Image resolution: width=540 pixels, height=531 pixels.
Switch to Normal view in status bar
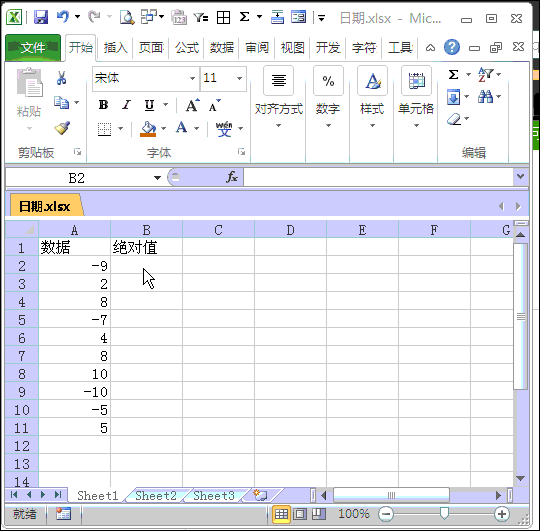(281, 514)
